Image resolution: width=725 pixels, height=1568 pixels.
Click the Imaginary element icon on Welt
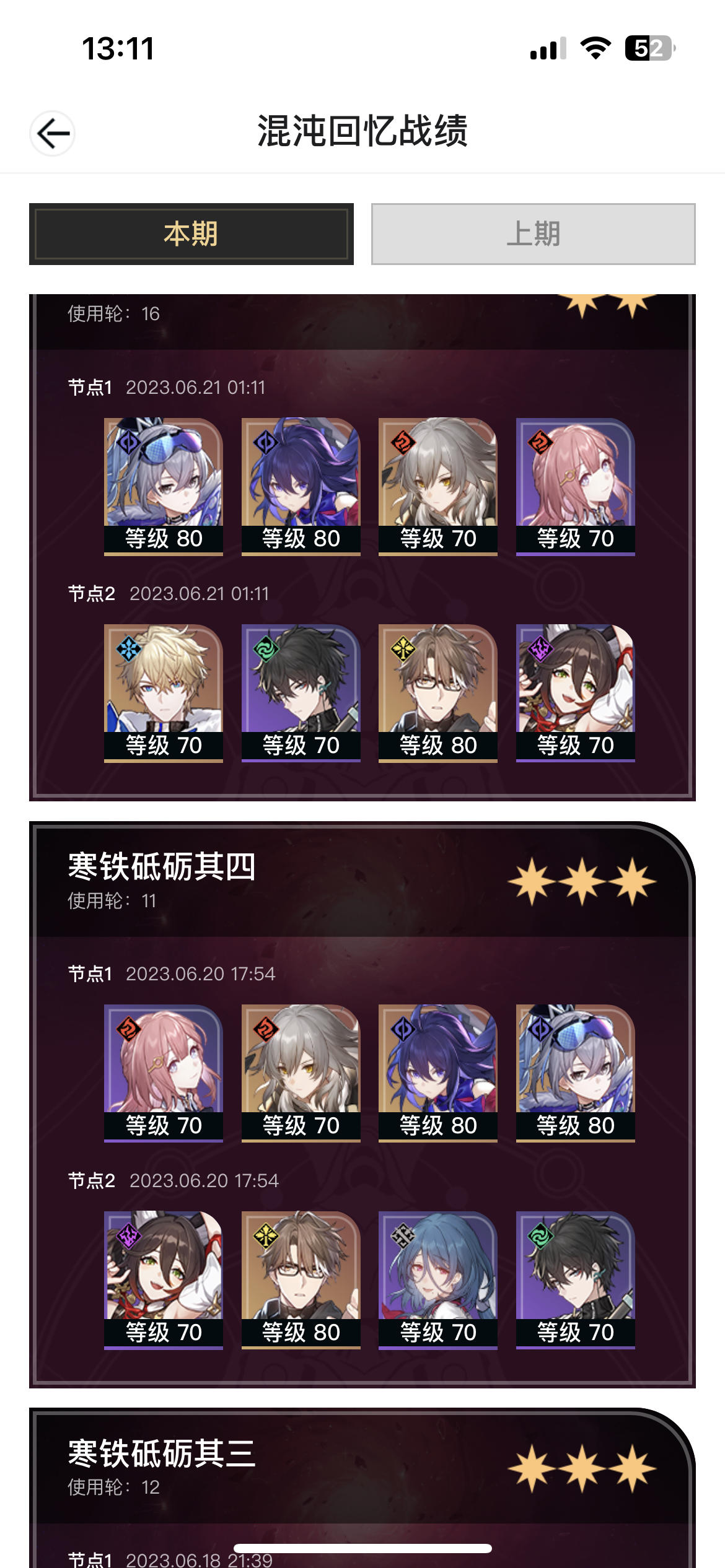(x=403, y=649)
